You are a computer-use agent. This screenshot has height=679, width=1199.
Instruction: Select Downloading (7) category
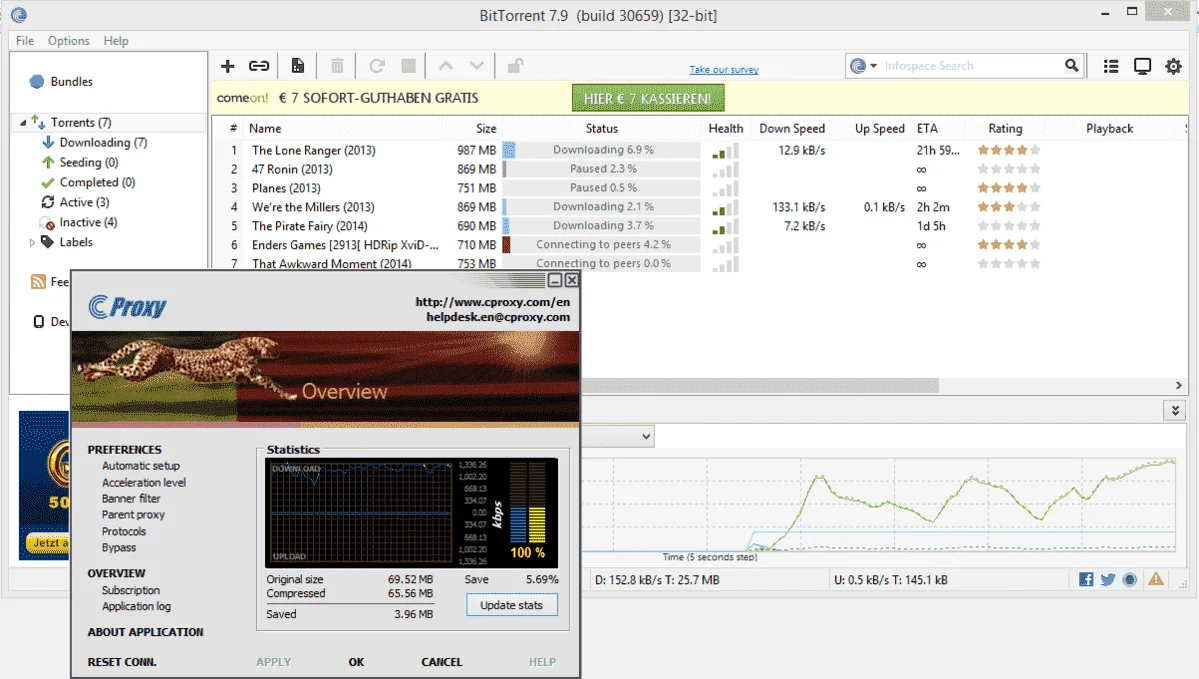click(103, 142)
